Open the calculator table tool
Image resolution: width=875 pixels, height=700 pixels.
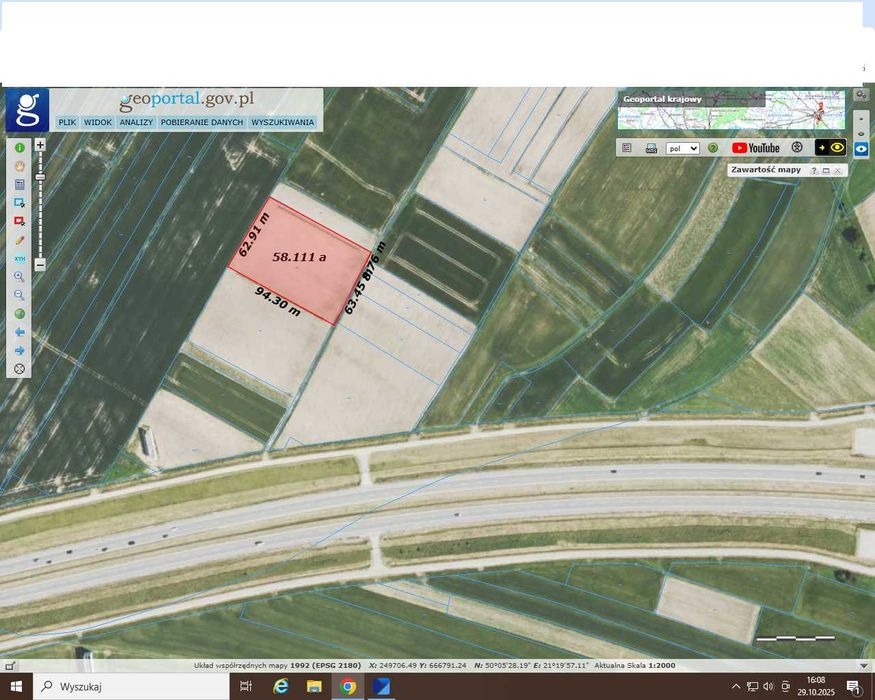(20, 185)
